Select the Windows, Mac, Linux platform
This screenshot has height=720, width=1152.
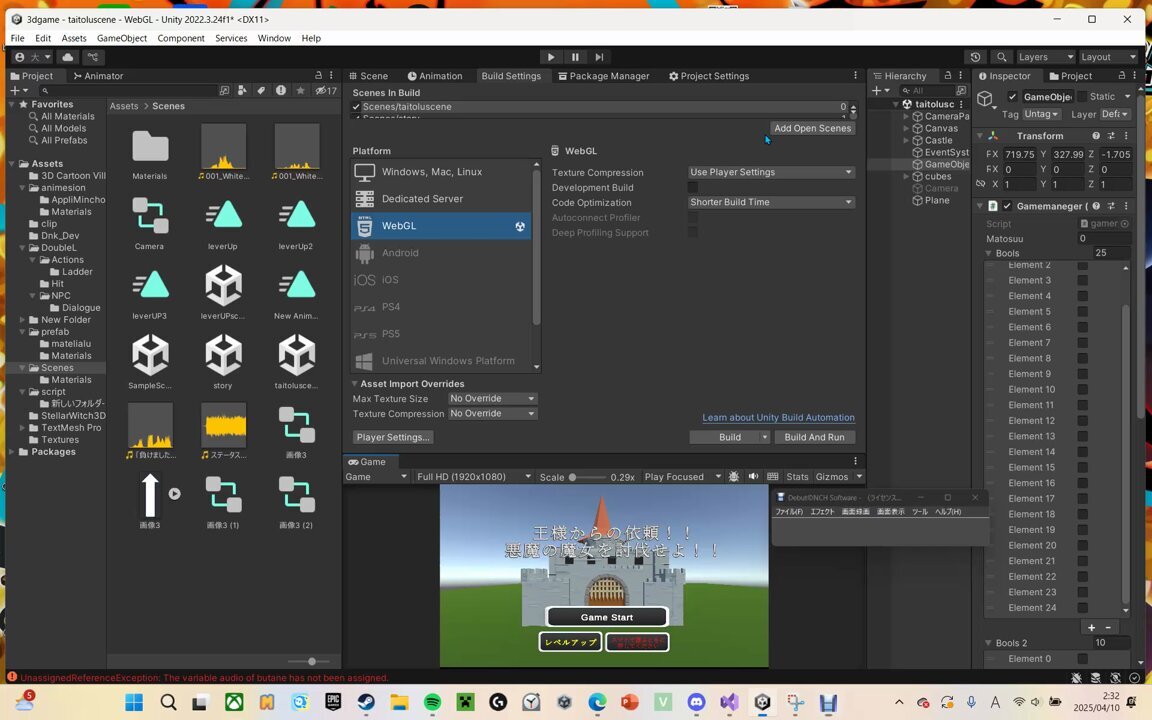pos(441,172)
